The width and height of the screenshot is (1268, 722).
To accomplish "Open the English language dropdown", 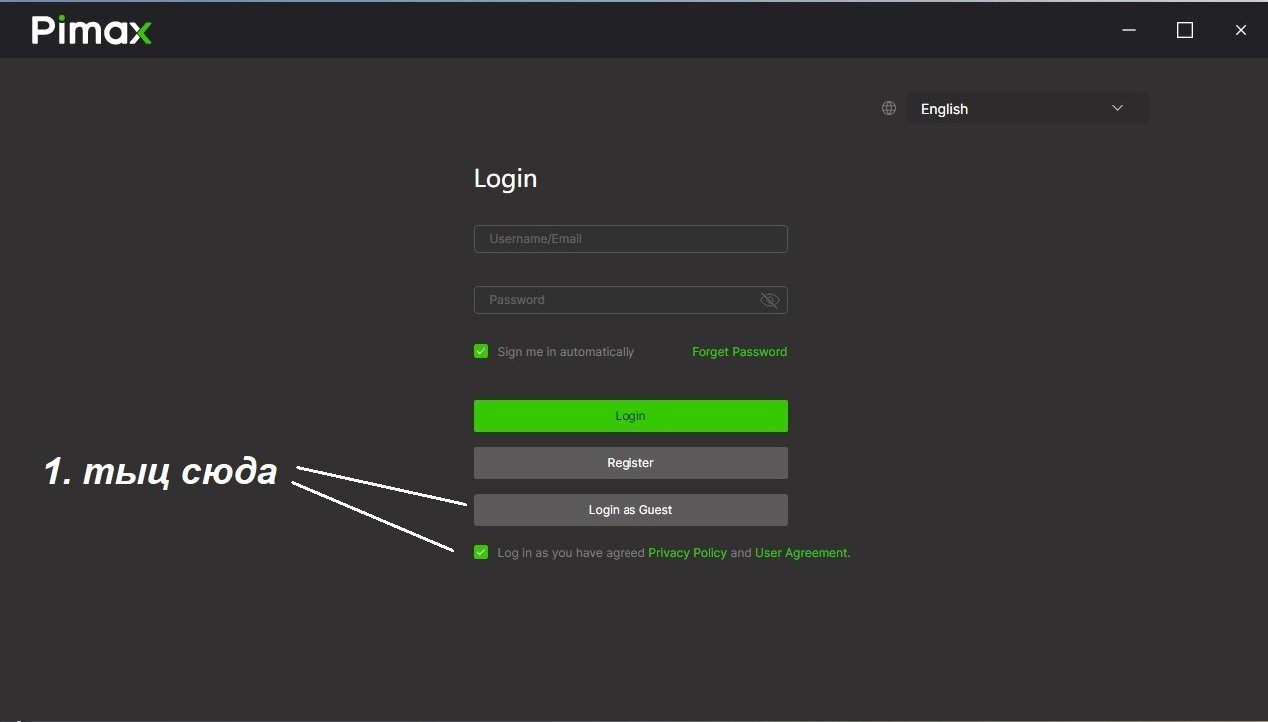I will click(x=1026, y=108).
